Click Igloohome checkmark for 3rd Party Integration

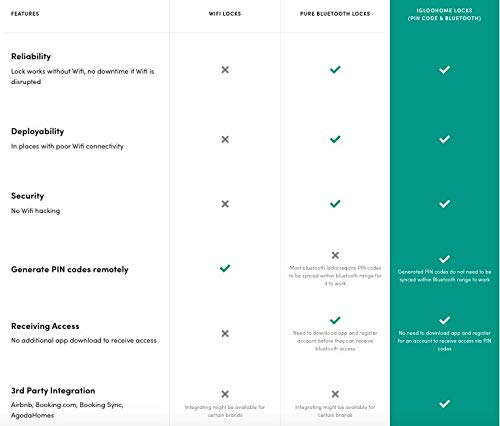pyautogui.click(x=444, y=404)
